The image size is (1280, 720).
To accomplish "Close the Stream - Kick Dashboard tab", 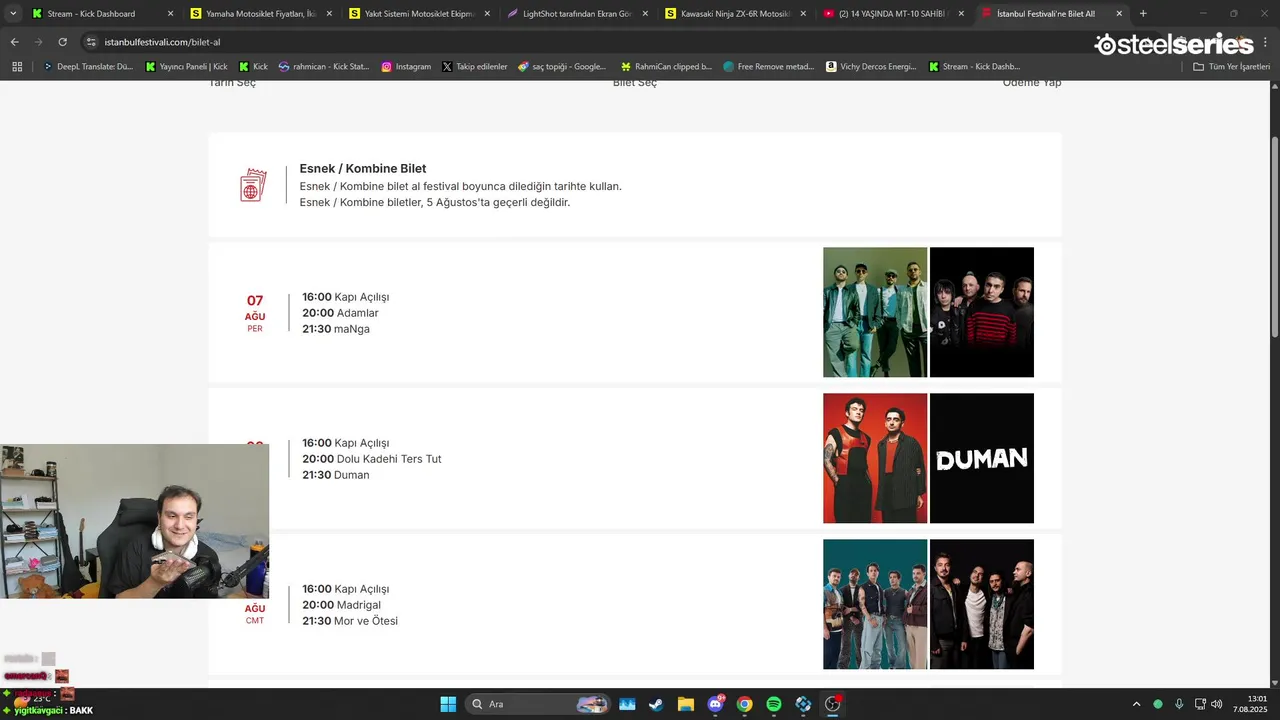I will 170,14.
